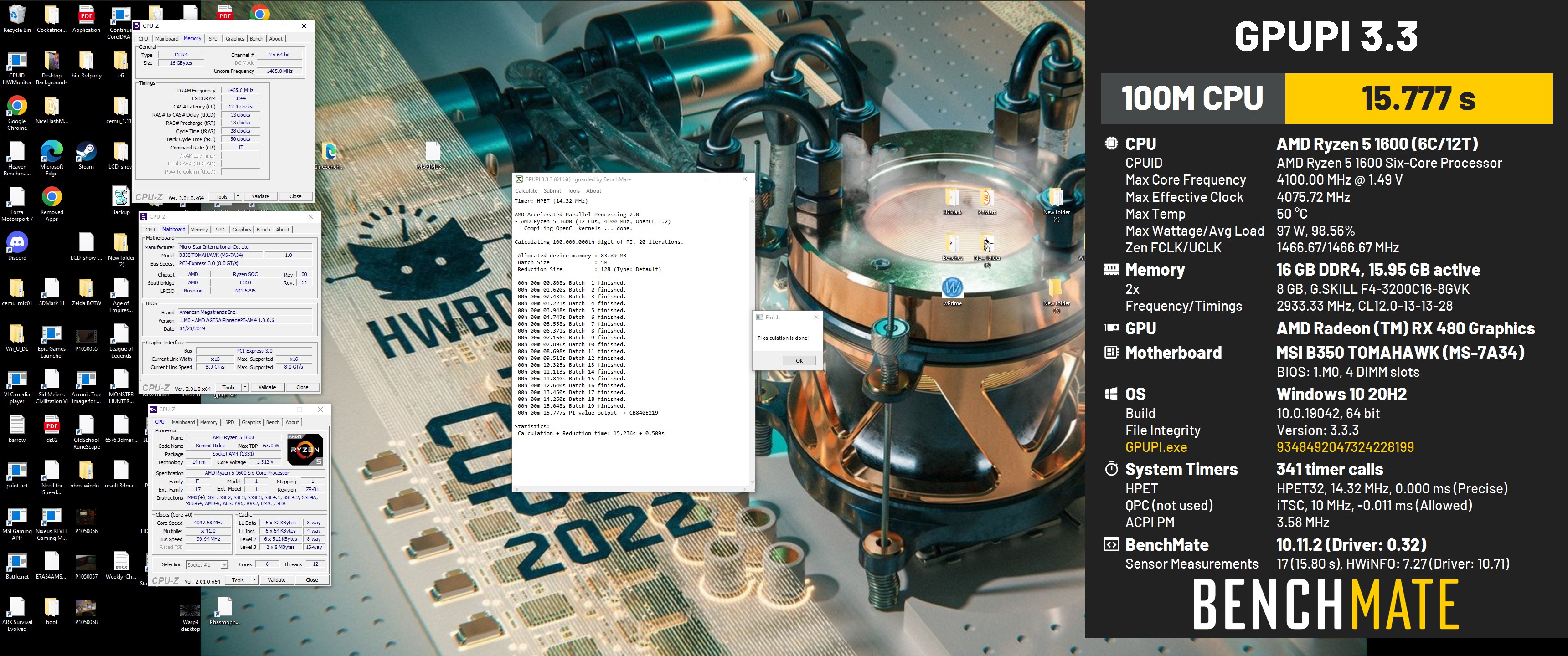Close the Finish dialog with X
Viewport: 1568px width, 656px height.
tap(816, 317)
